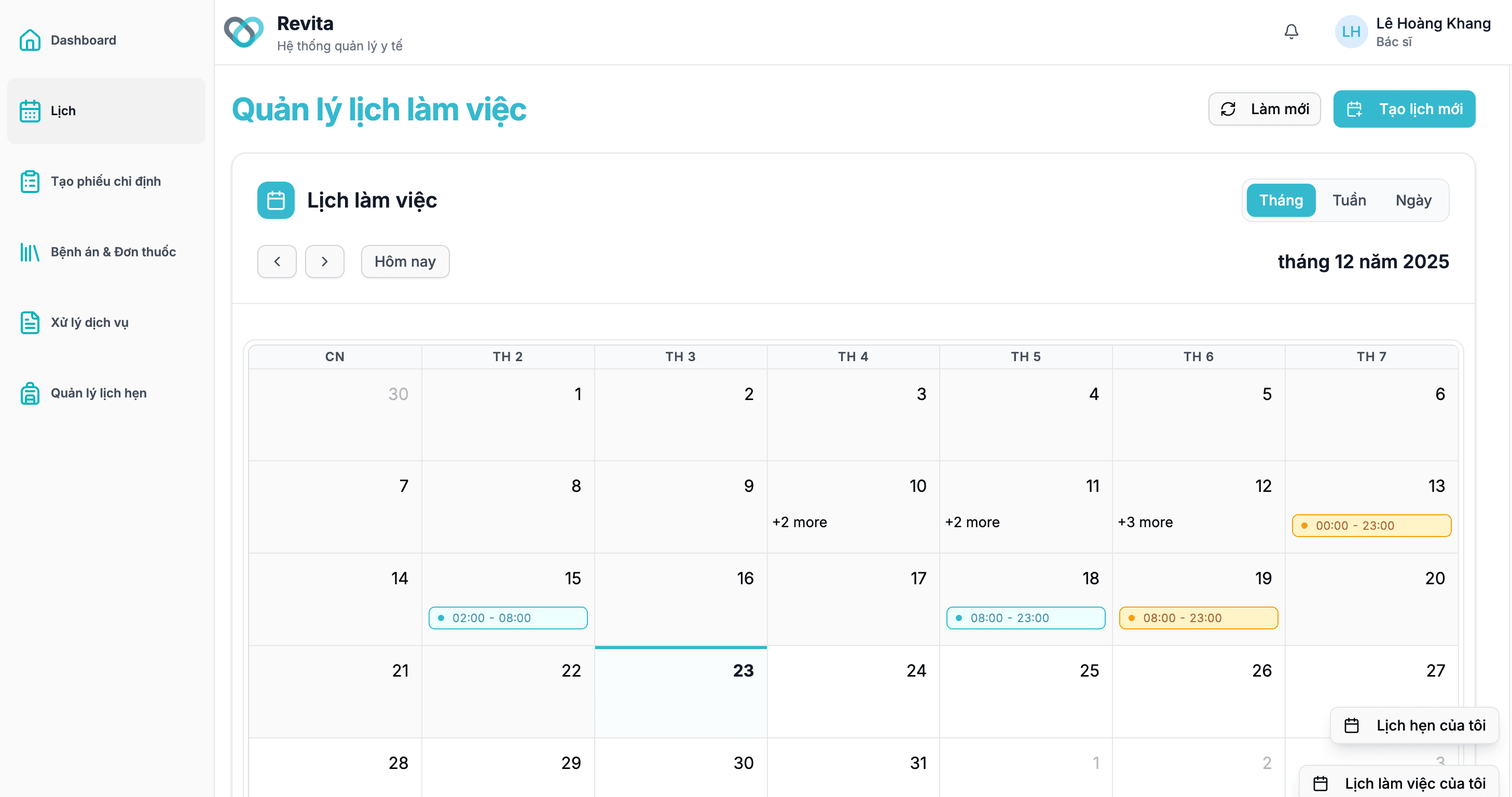Click the Xử lý dịch vụ document icon
Viewport: 1512px width, 797px height.
(x=30, y=322)
